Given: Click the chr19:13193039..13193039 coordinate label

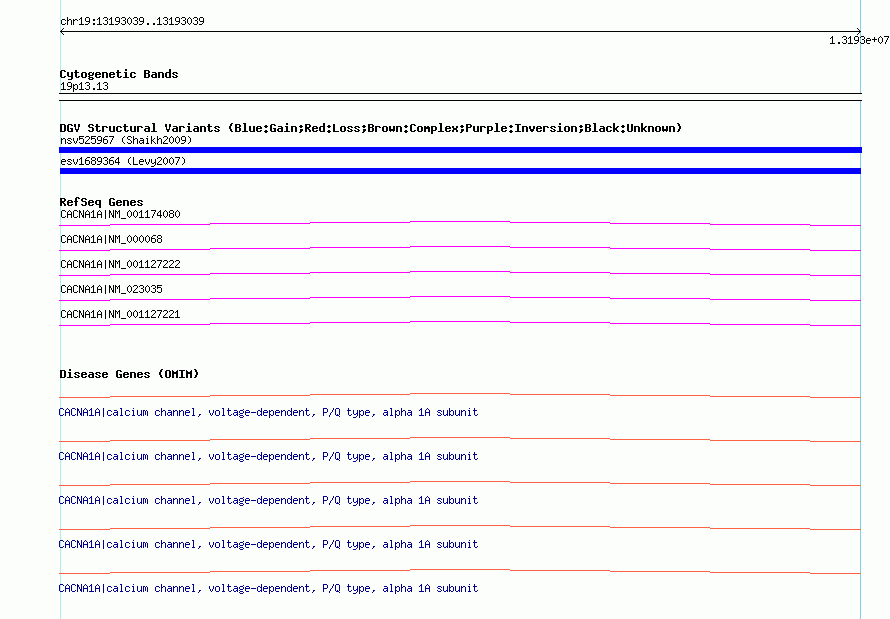Looking at the screenshot, I should tap(132, 21).
